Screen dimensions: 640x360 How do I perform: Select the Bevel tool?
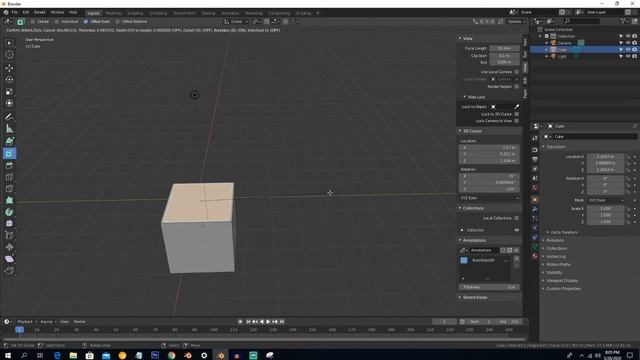[x=9, y=165]
